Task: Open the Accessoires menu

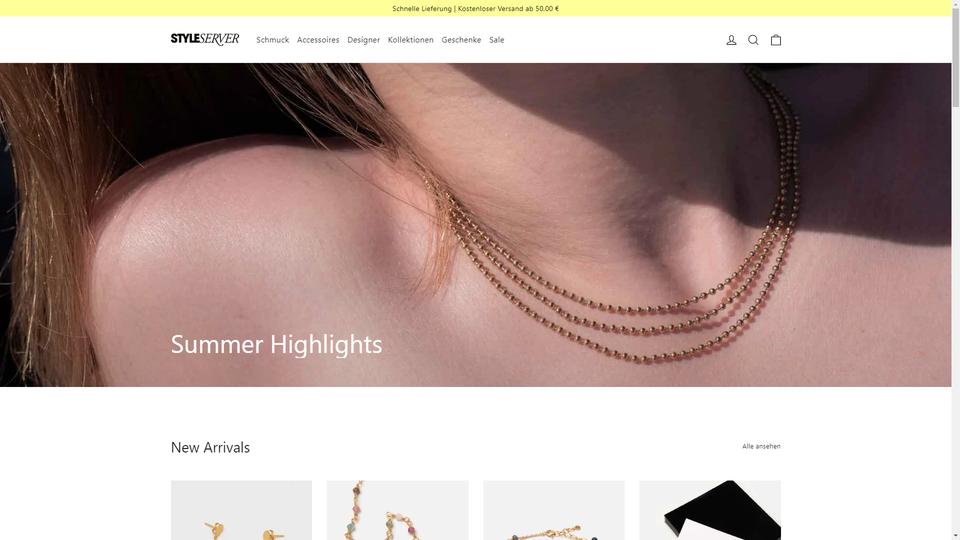Action: 318,40
